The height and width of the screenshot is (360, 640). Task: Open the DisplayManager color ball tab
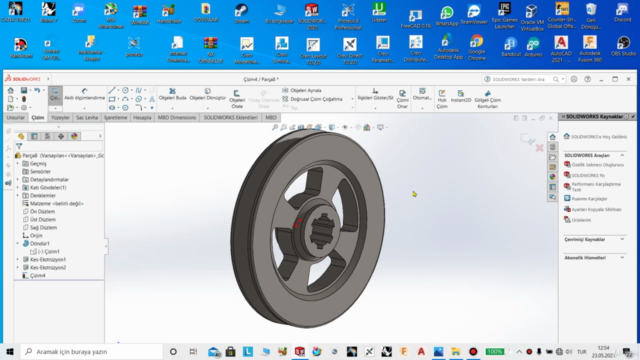(74, 136)
